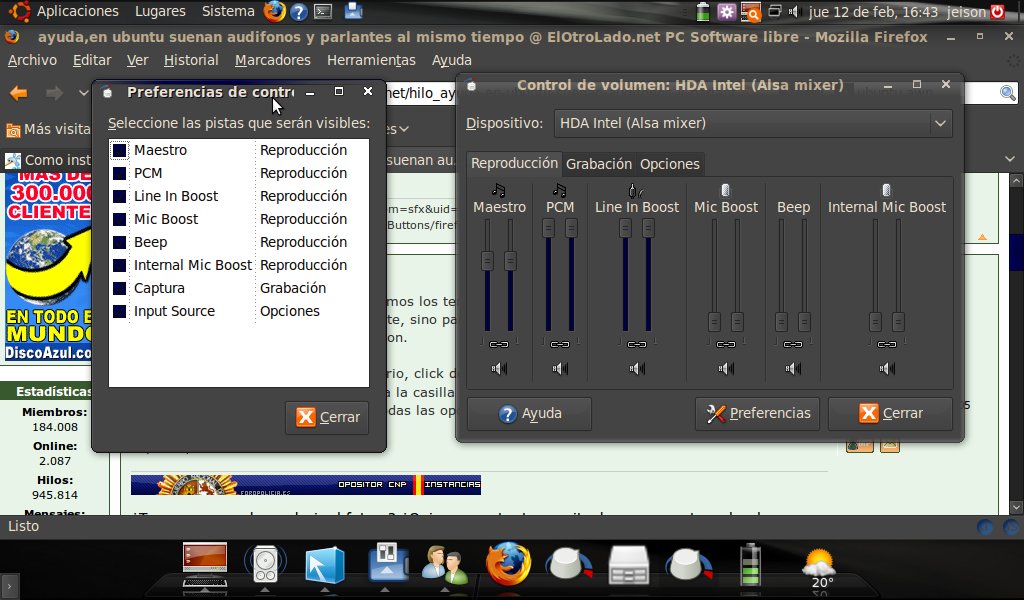Click the Maestro left volume slider
The width and height of the screenshot is (1024, 600).
487,261
